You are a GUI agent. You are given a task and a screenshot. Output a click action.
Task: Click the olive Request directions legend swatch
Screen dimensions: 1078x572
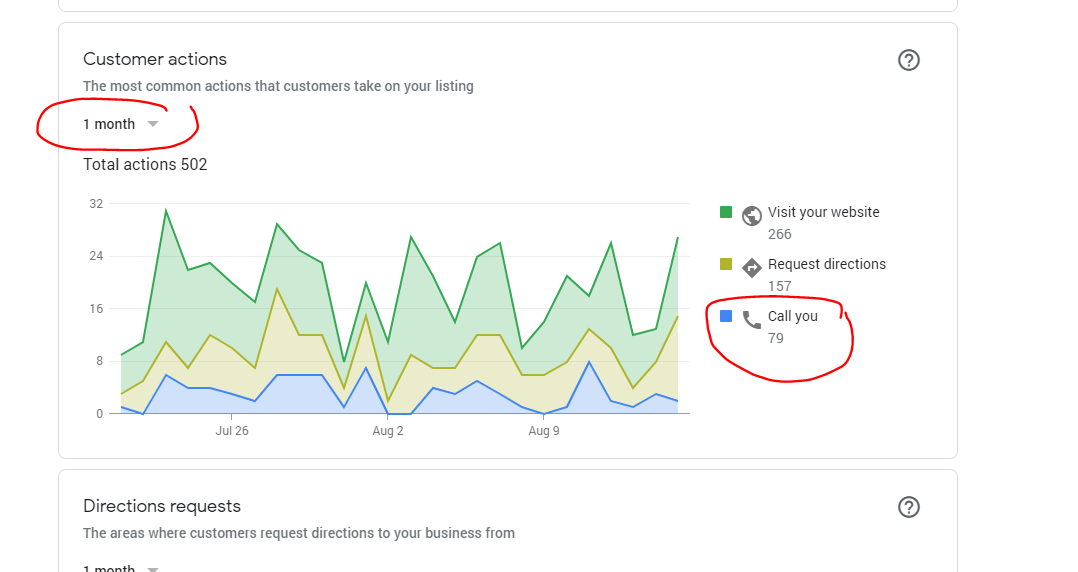(726, 264)
